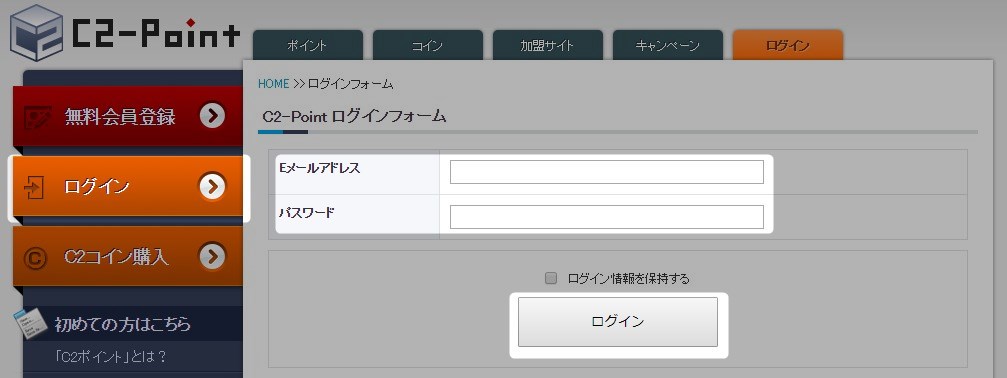Click the 無料会員登録 registration form icon
Viewport: 1007px width, 378px height.
38,117
